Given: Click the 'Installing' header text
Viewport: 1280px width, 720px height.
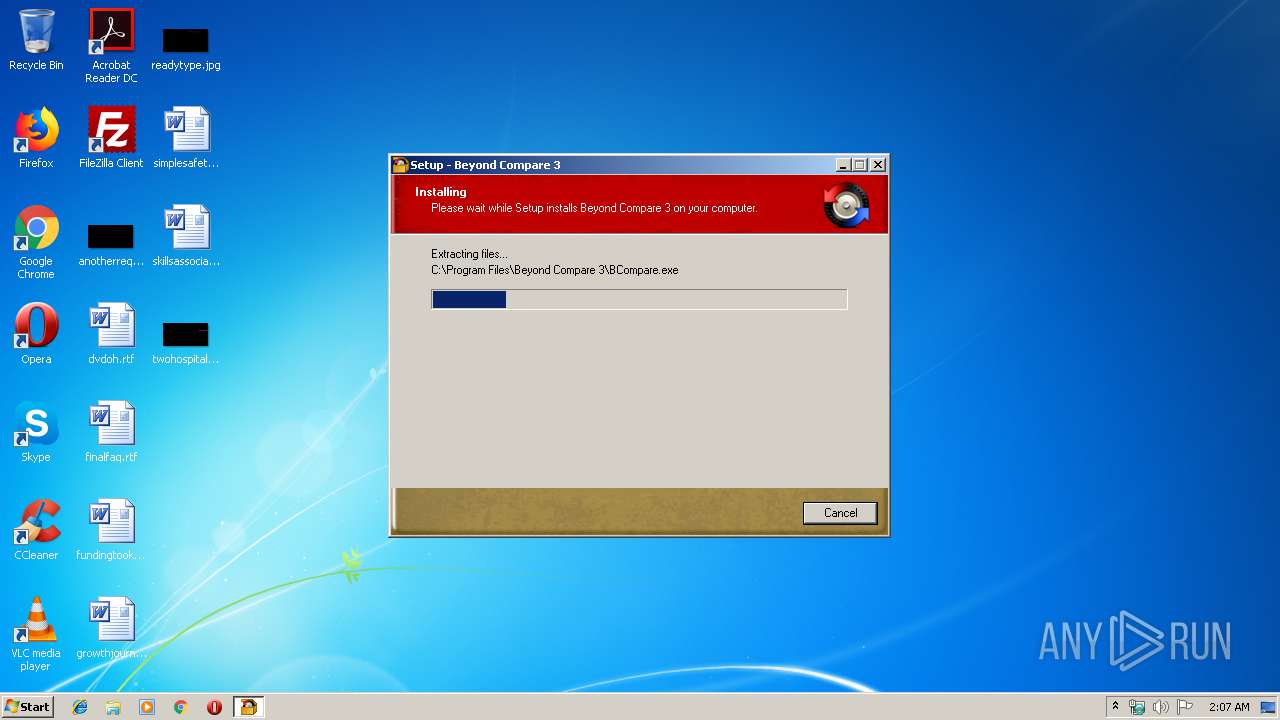Looking at the screenshot, I should (441, 192).
